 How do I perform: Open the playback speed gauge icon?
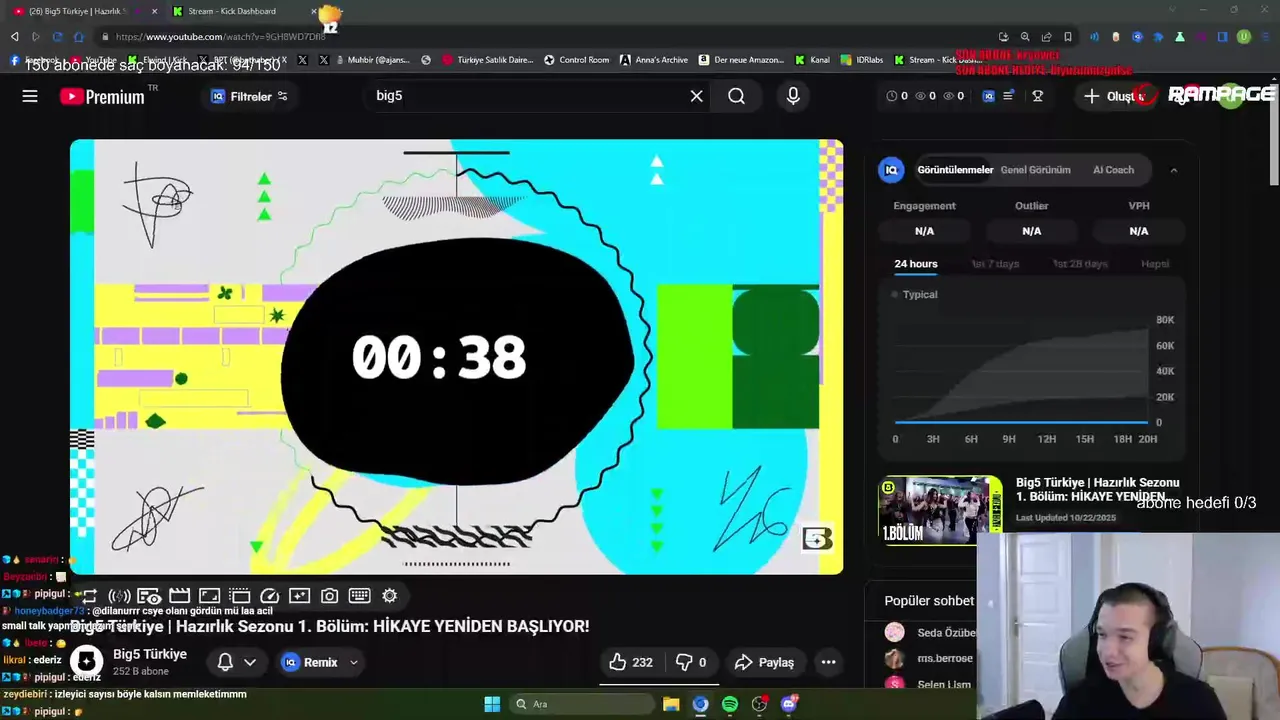click(269, 596)
